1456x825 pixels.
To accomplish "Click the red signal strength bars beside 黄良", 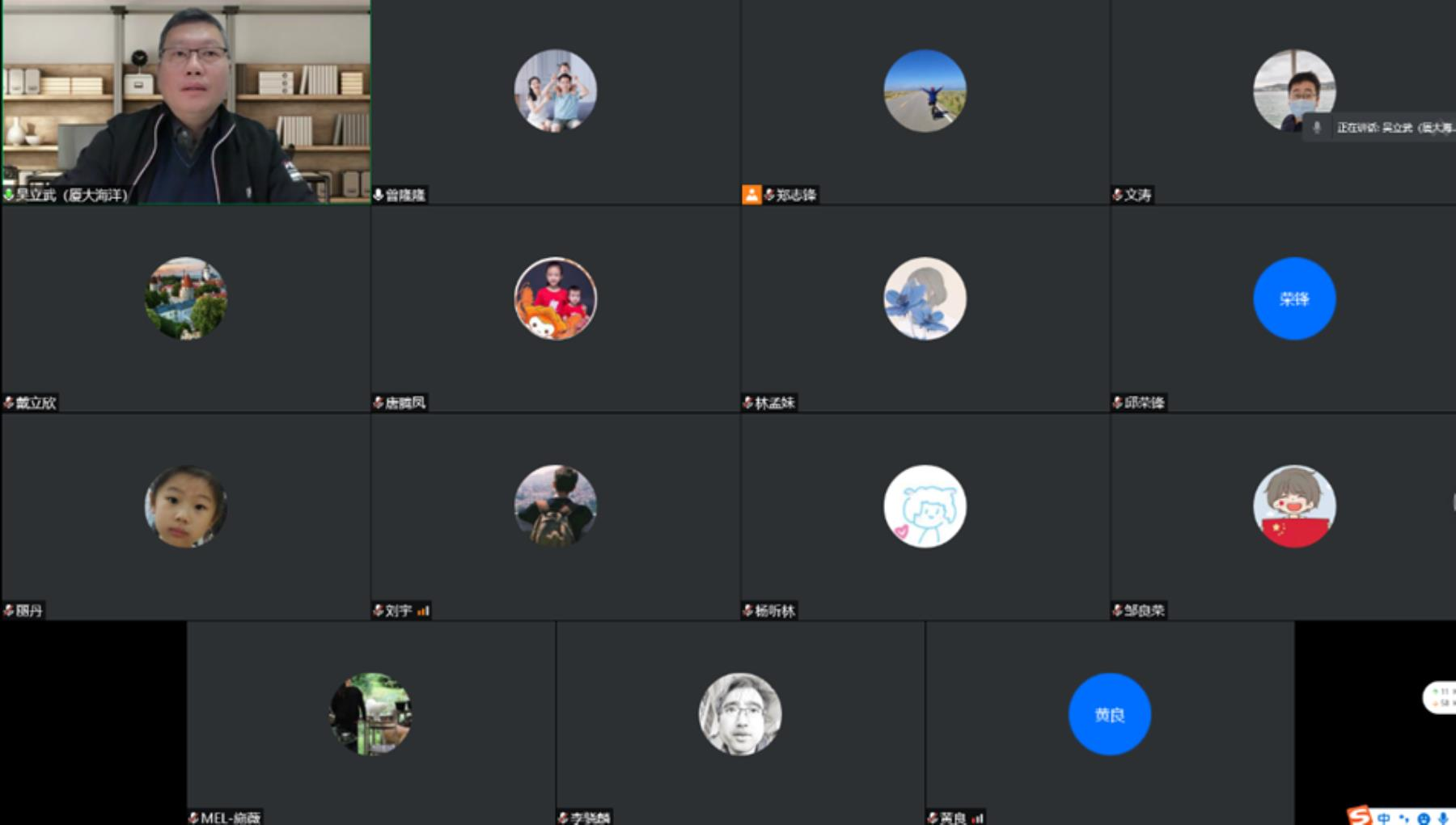I will pos(978,818).
